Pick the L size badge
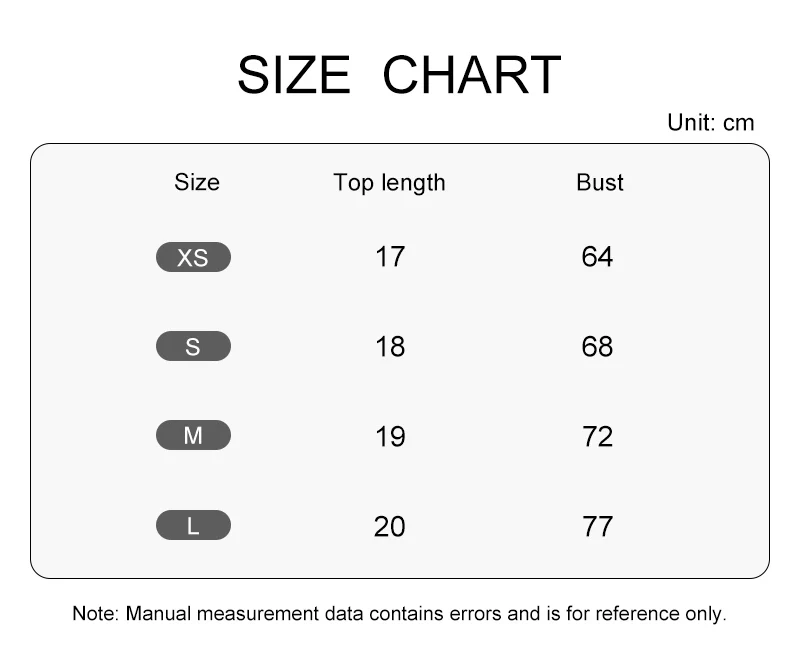800x652 pixels. pos(193,525)
